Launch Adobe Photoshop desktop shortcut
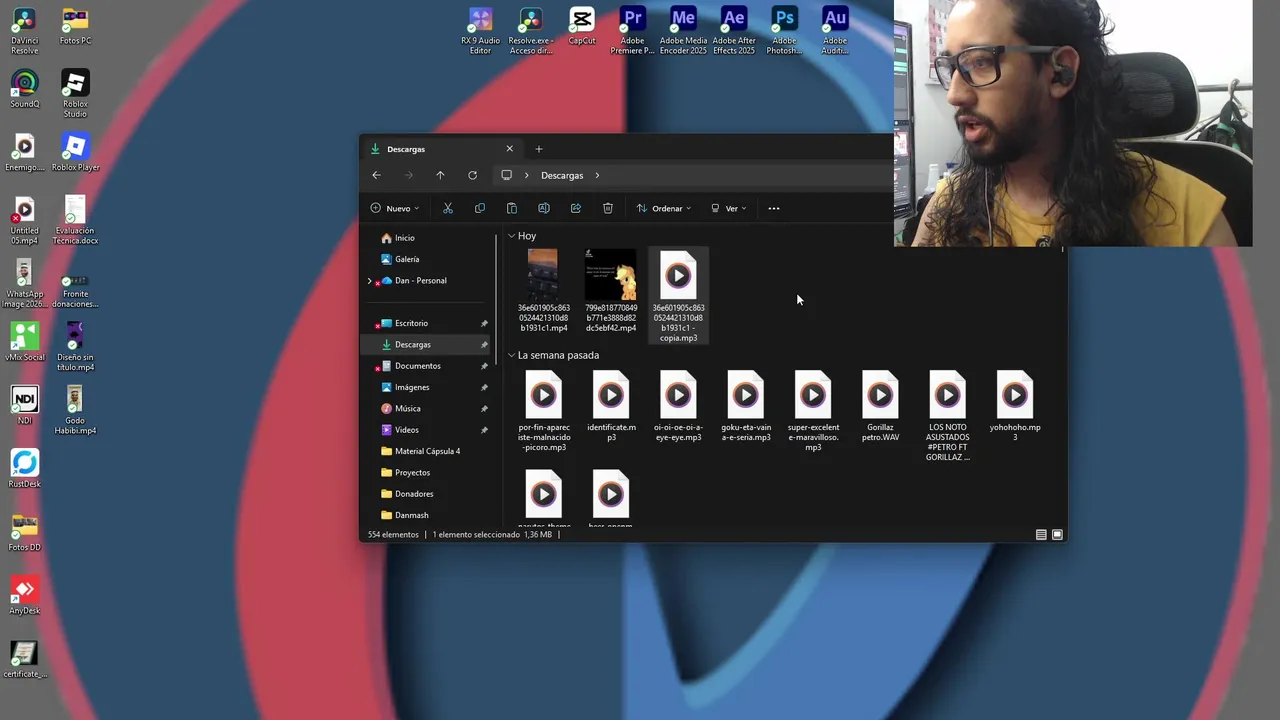 point(784,31)
